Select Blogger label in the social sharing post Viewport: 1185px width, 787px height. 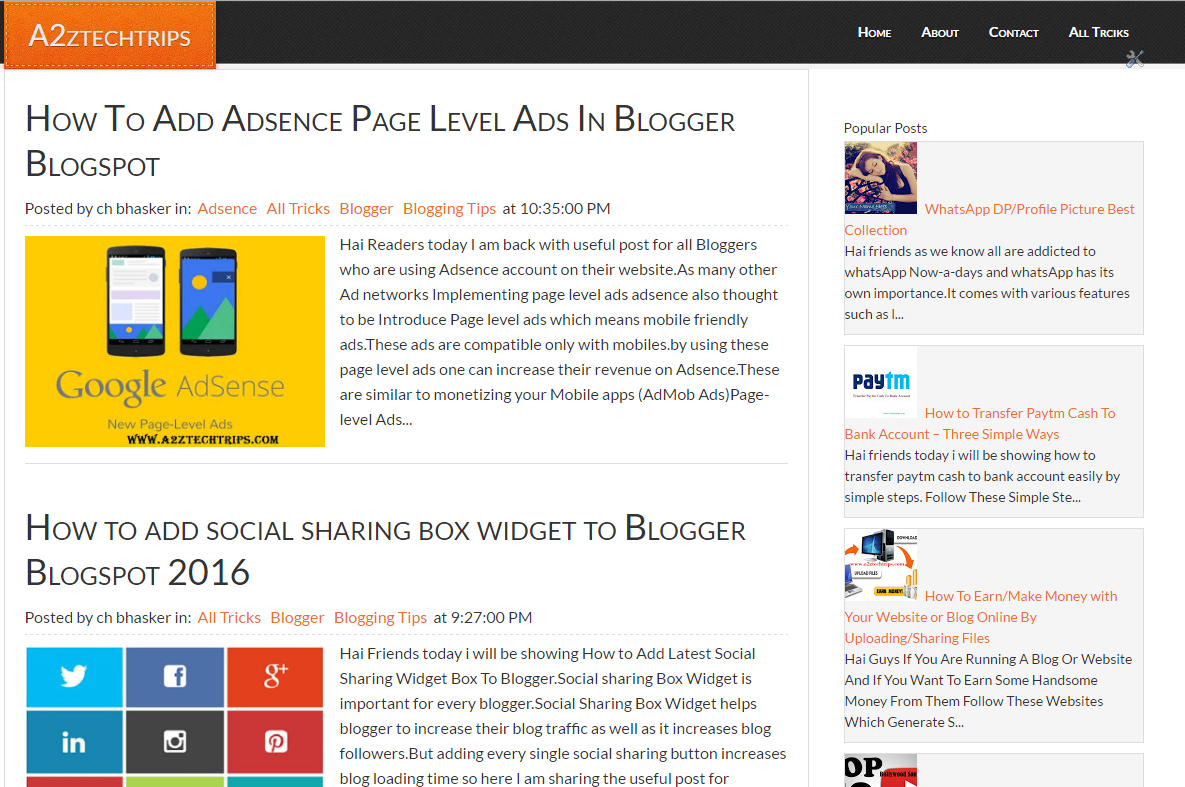(297, 618)
